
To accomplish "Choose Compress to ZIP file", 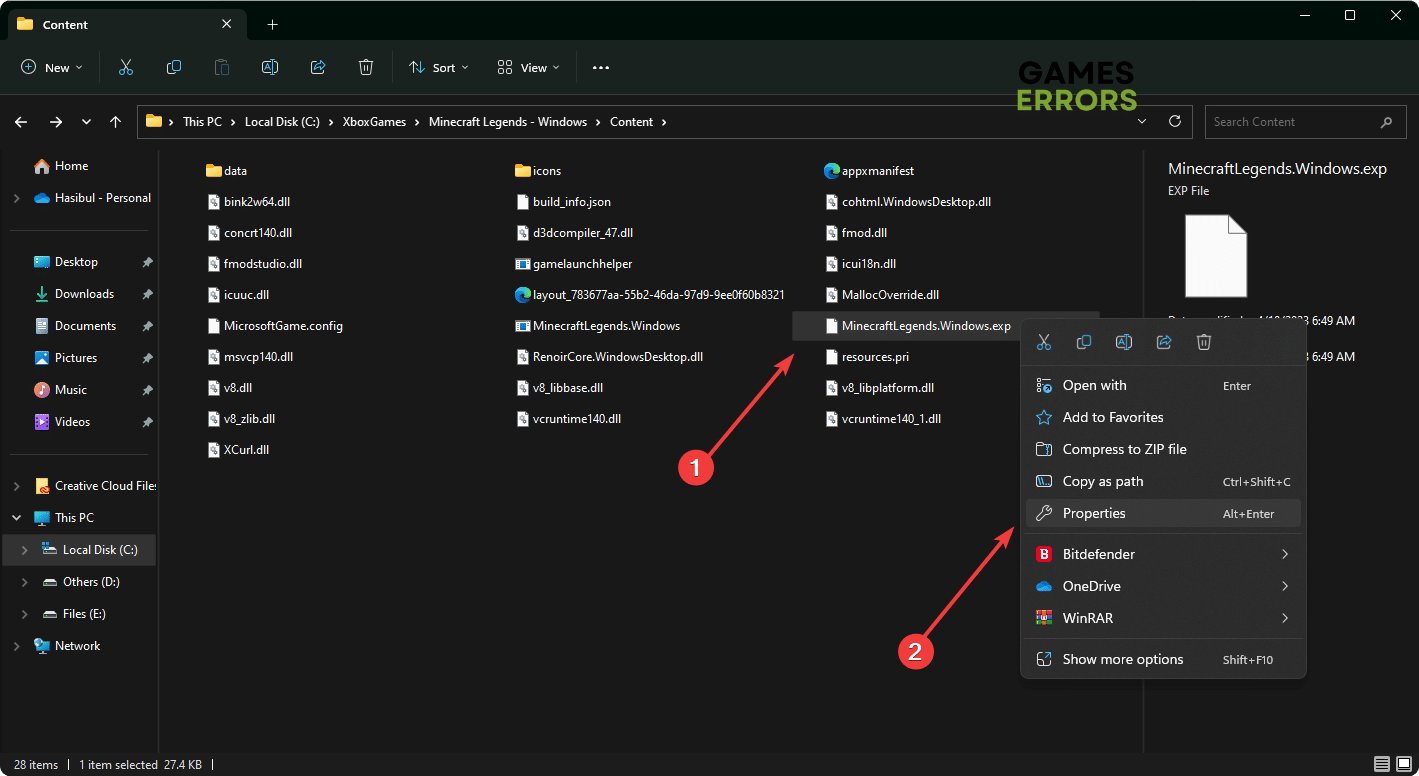I will (x=1124, y=449).
